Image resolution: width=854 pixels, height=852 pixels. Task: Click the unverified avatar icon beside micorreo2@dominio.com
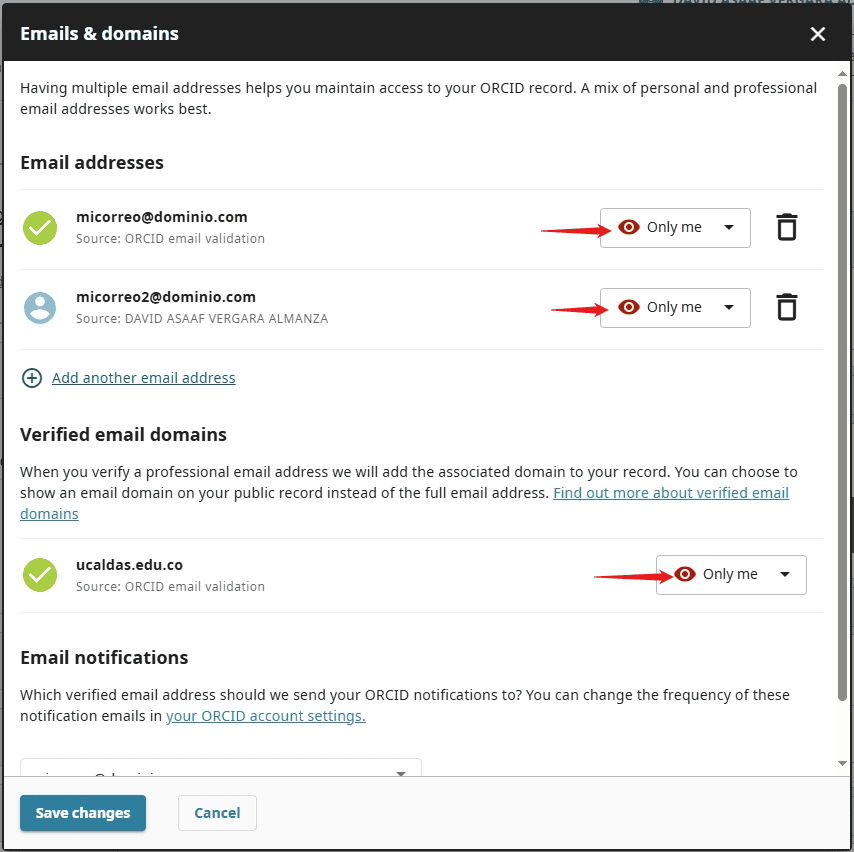pos(40,307)
